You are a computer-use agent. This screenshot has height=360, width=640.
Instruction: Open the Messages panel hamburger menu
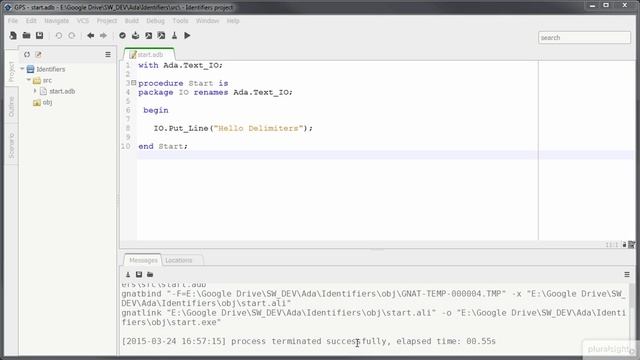(627, 275)
